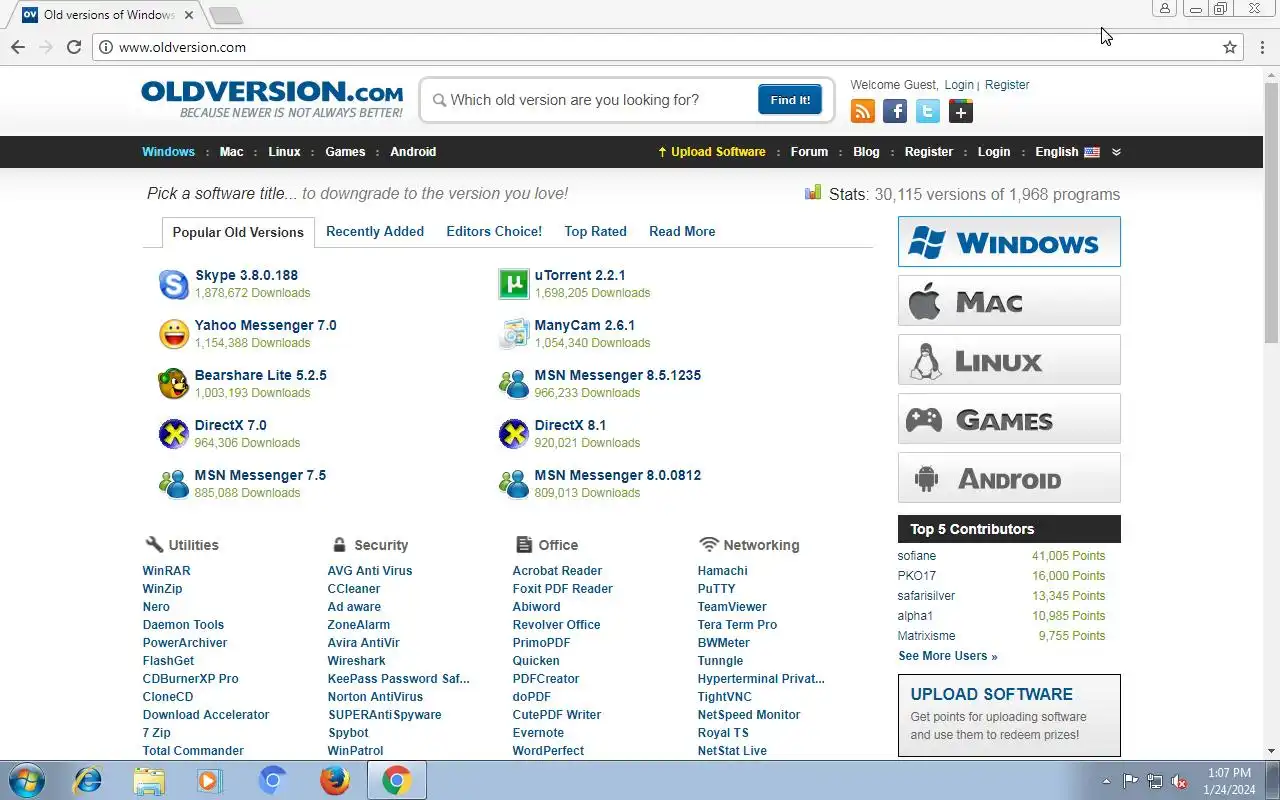Expand the language dropdown chevron
Viewport: 1280px width, 800px height.
(1116, 152)
